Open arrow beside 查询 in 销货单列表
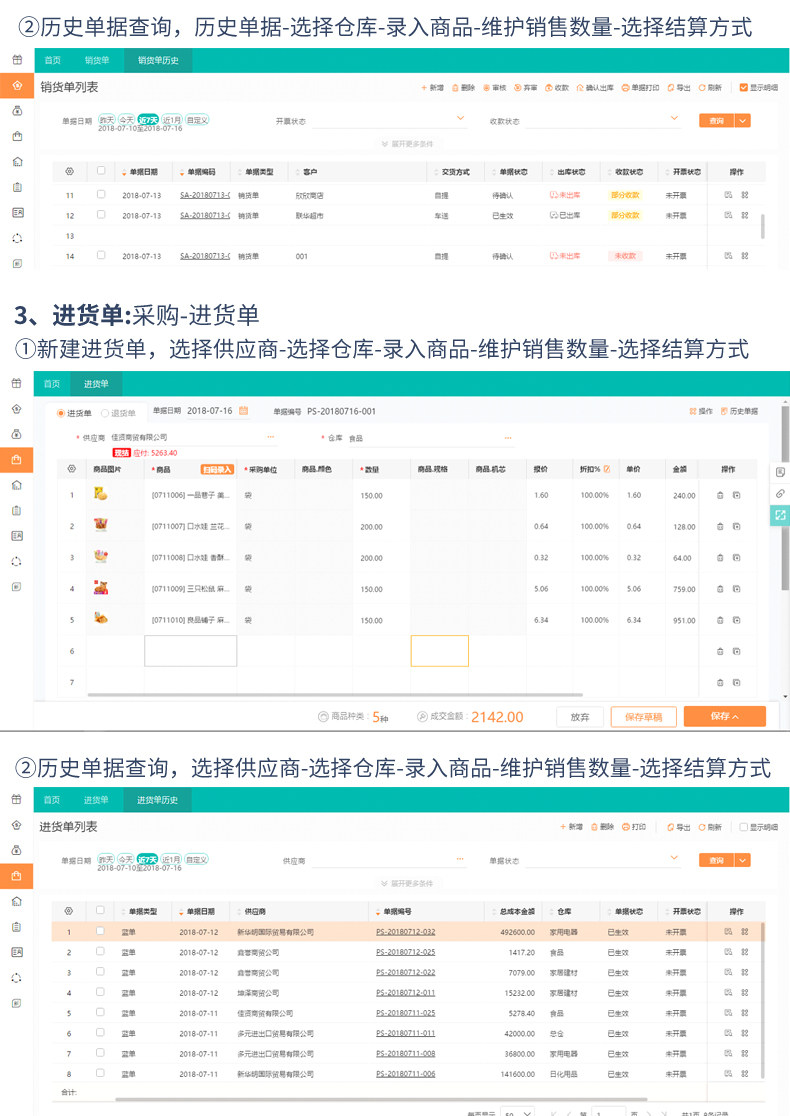790x1116 pixels. (743, 121)
